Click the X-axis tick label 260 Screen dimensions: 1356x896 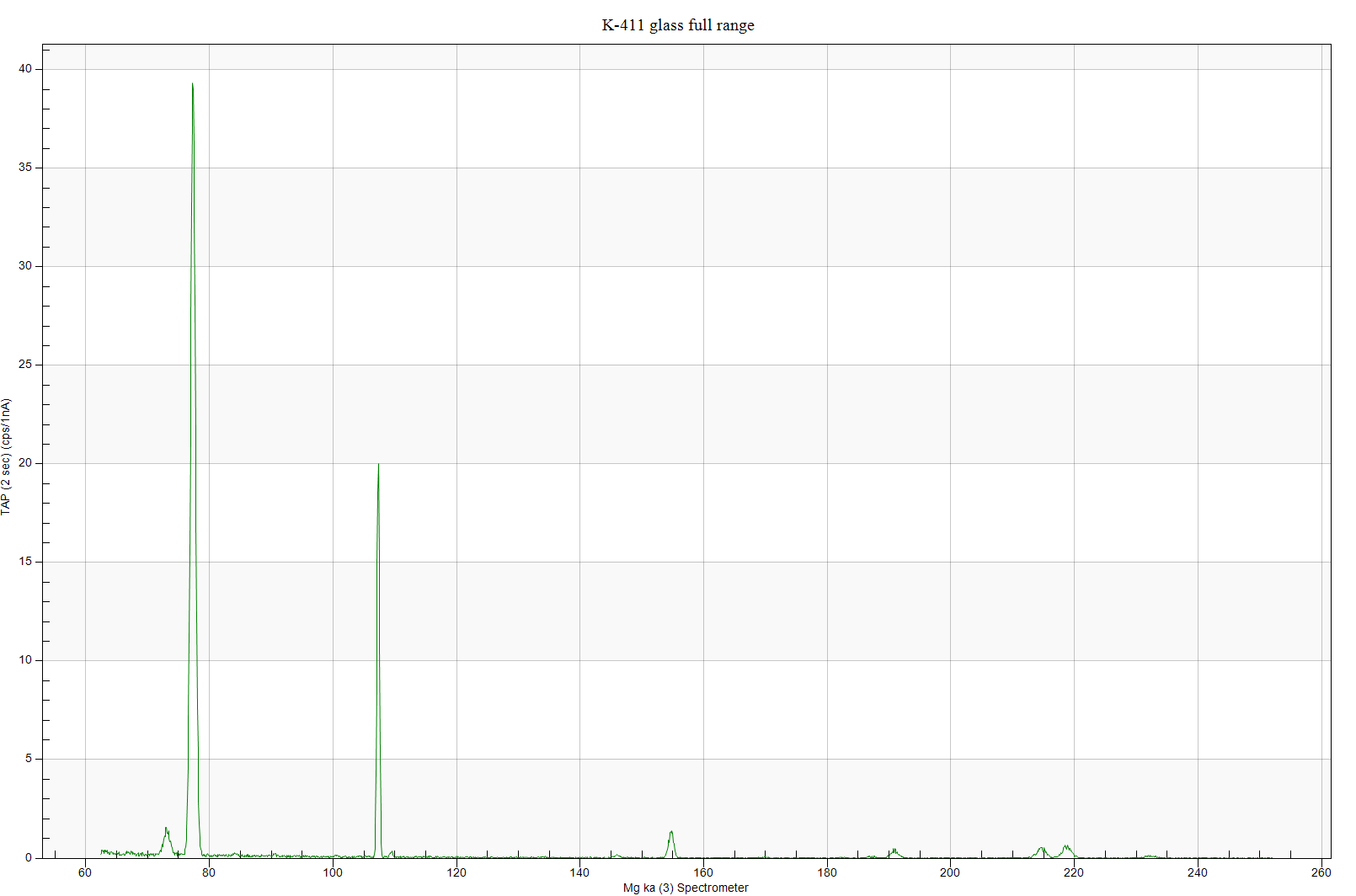click(1321, 872)
